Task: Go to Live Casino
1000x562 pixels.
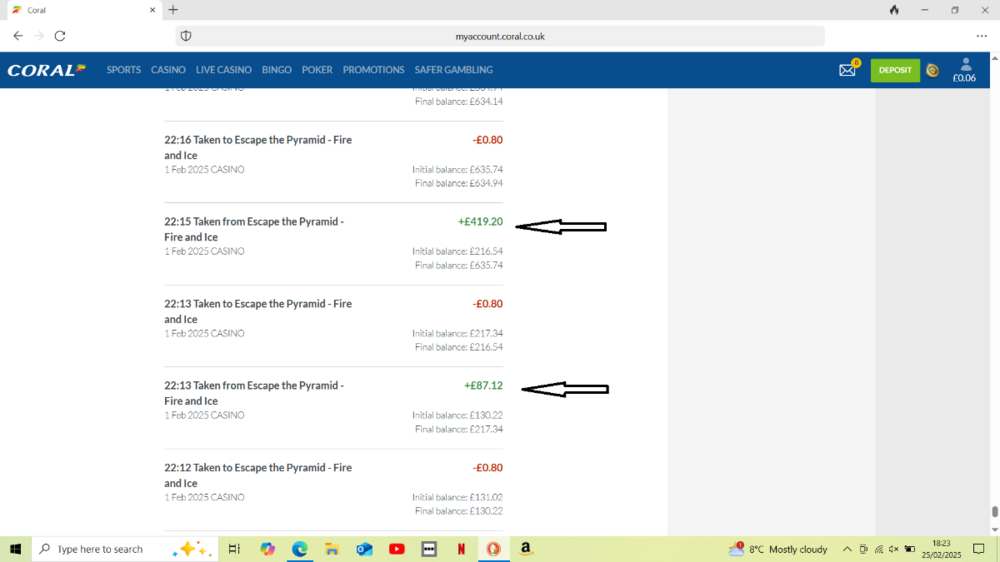Action: coord(223,70)
